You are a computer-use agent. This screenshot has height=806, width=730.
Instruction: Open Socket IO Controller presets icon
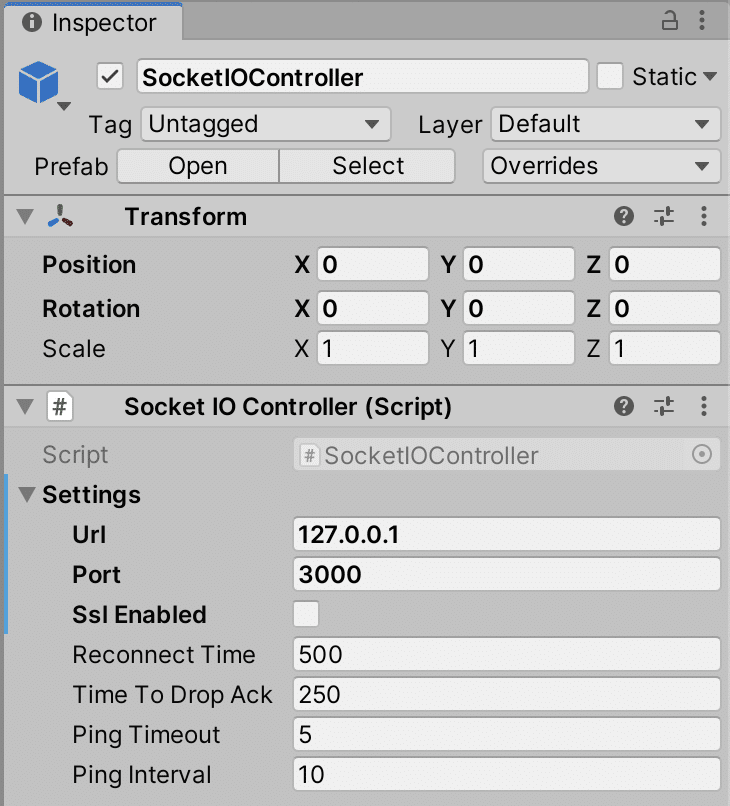665,406
